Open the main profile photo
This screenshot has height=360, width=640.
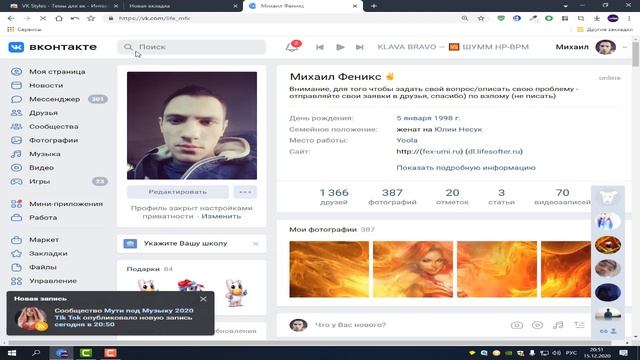[x=192, y=126]
